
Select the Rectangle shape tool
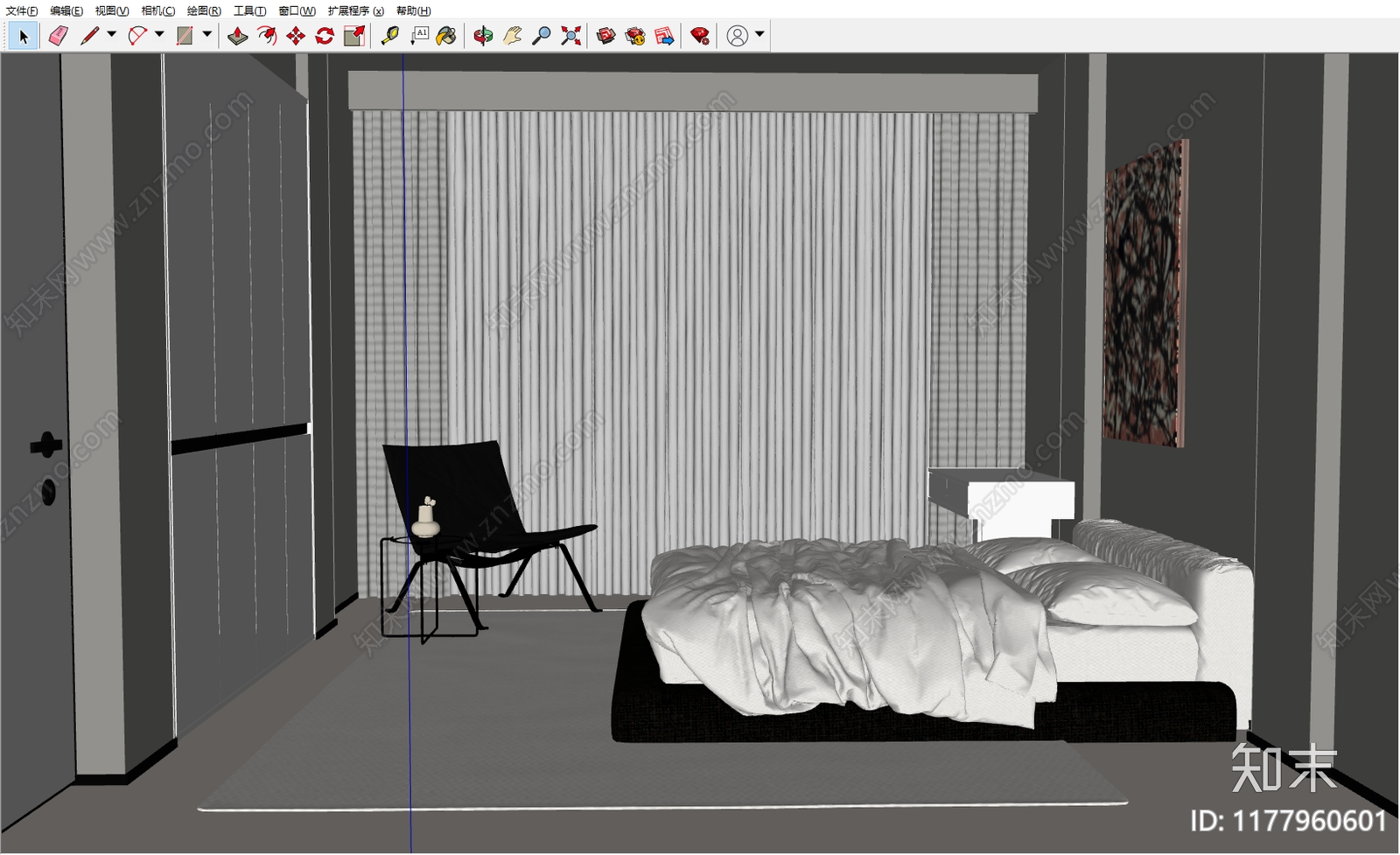point(185,36)
